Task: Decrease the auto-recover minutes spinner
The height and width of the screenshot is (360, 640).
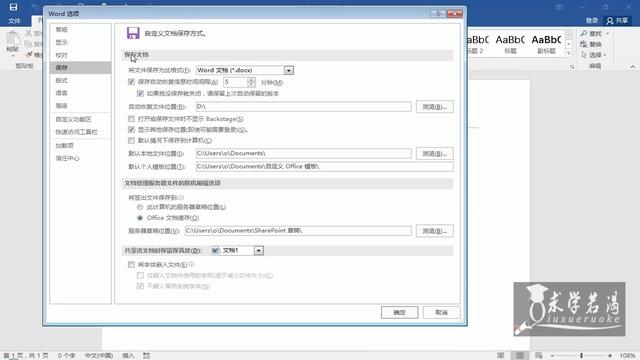Action: tap(251, 84)
